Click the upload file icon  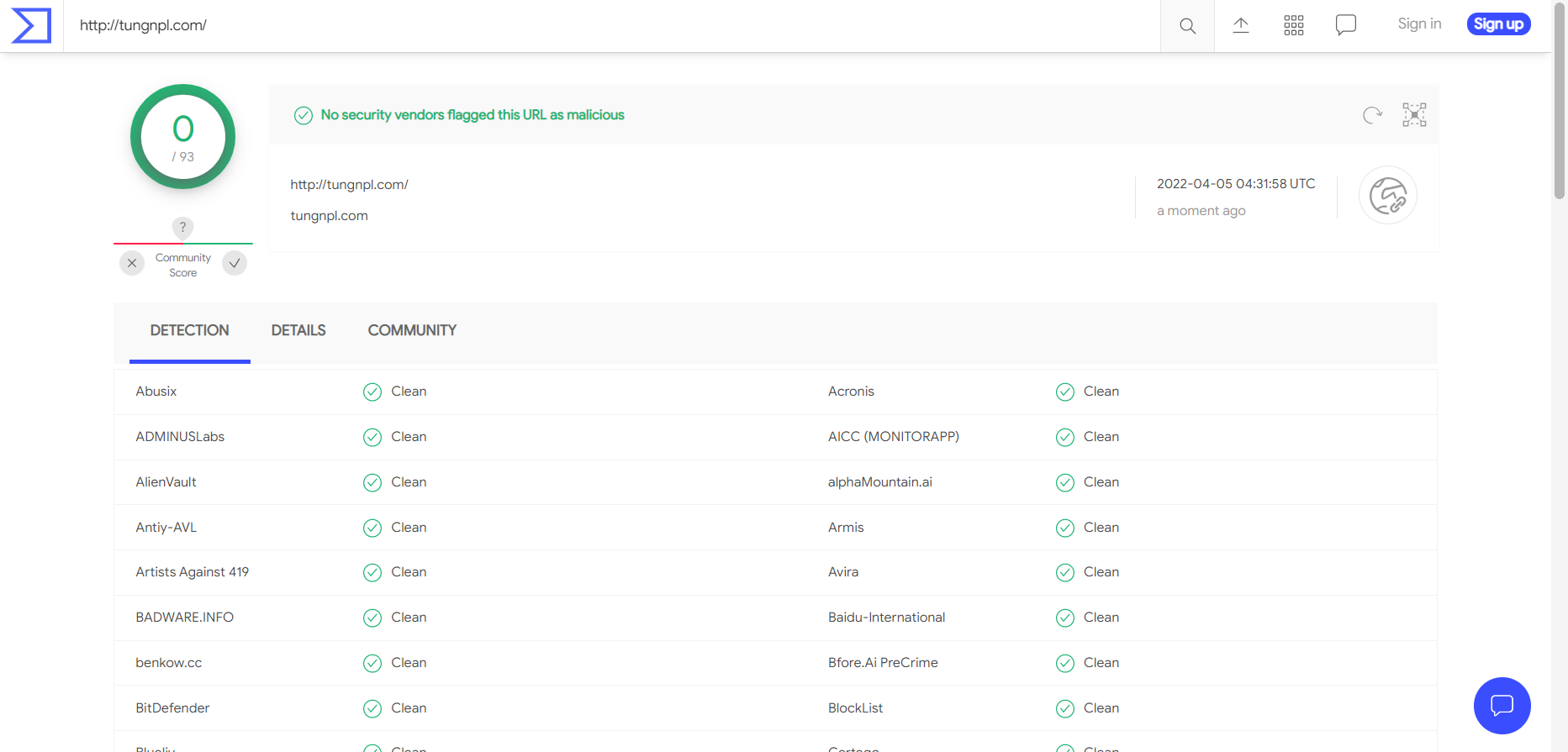click(x=1241, y=25)
